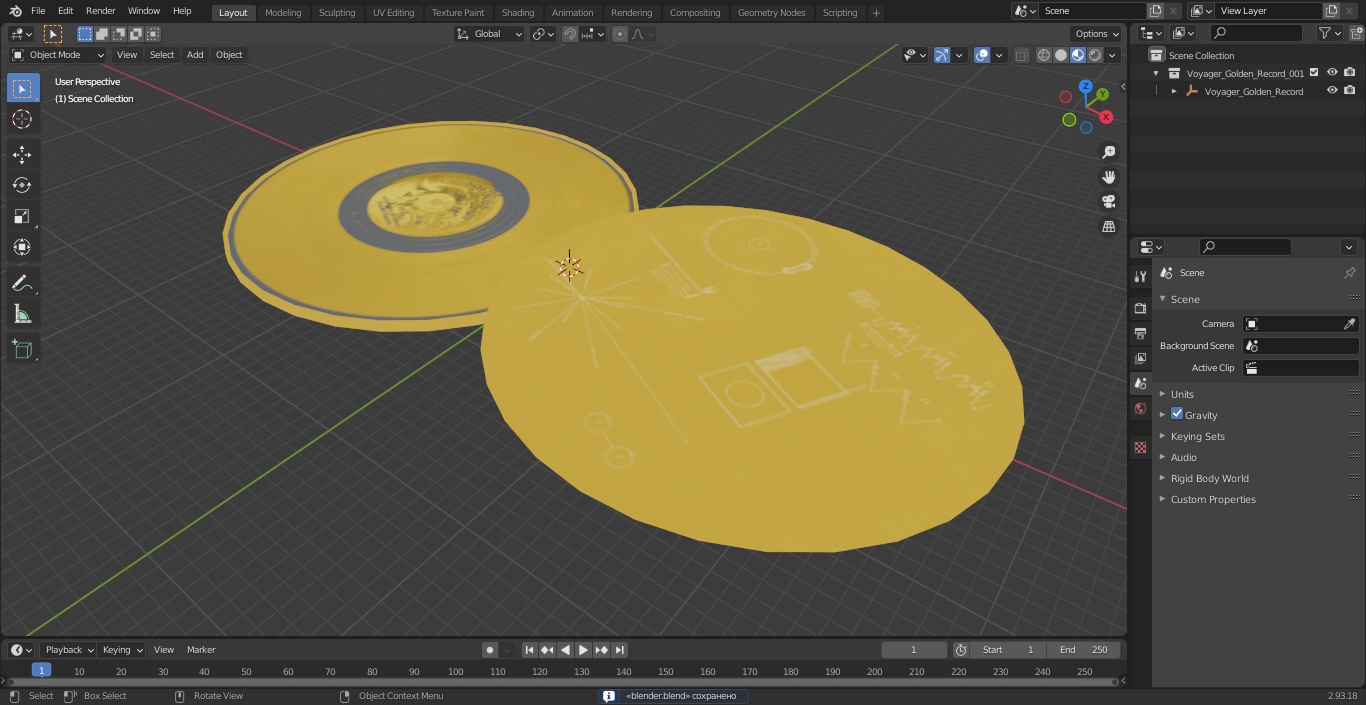Image resolution: width=1366 pixels, height=705 pixels.
Task: Click the play animation button
Action: pos(583,650)
